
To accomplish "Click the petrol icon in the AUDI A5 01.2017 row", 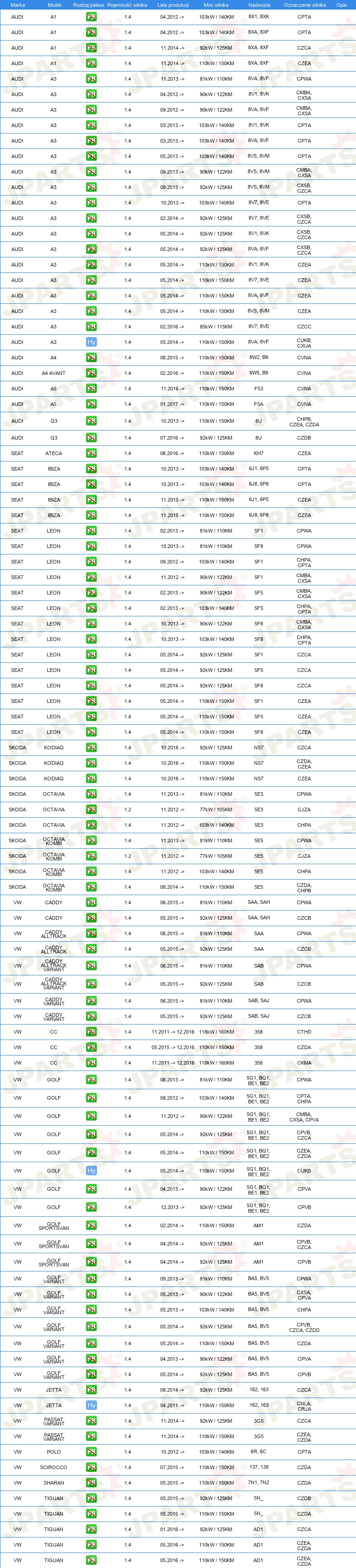I will click(92, 404).
